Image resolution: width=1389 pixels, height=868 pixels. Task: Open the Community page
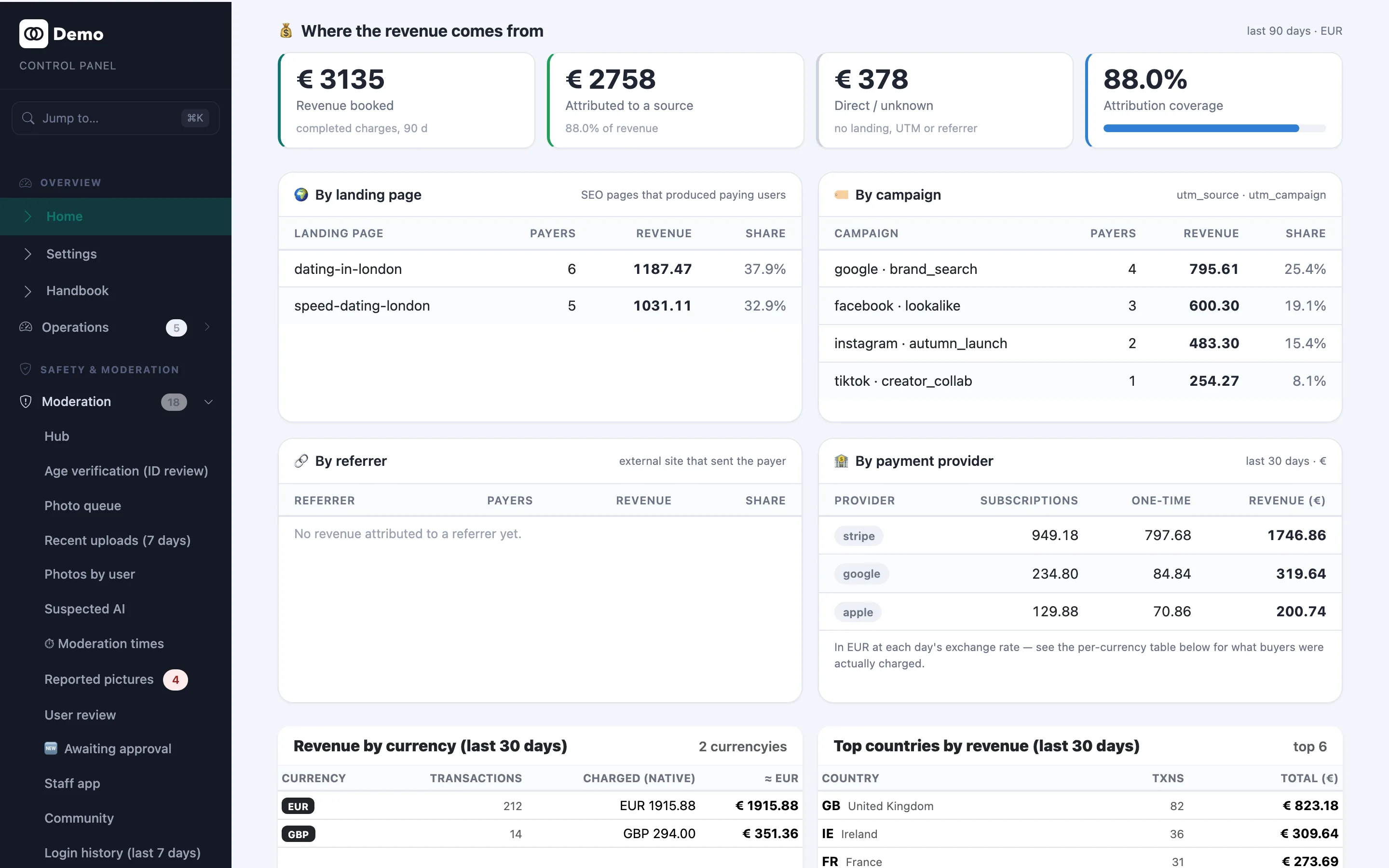[x=79, y=818]
